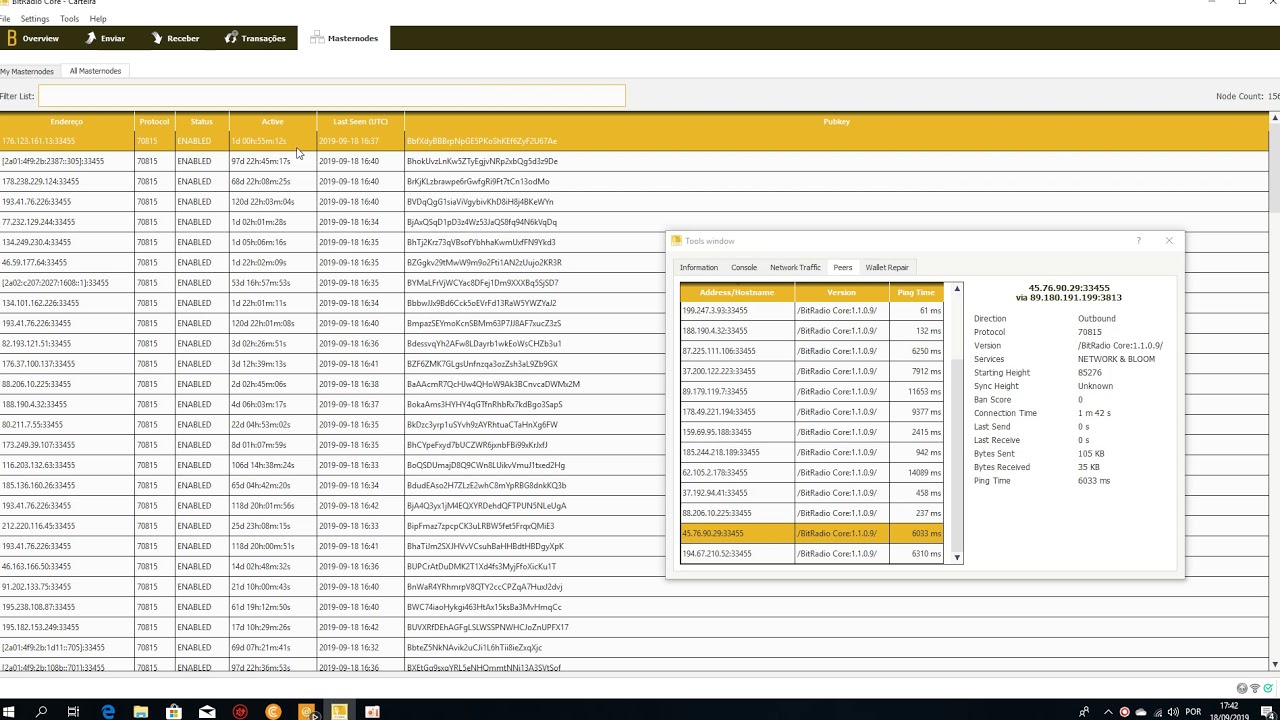Open the File menu
1280x720 pixels.
click(5, 19)
